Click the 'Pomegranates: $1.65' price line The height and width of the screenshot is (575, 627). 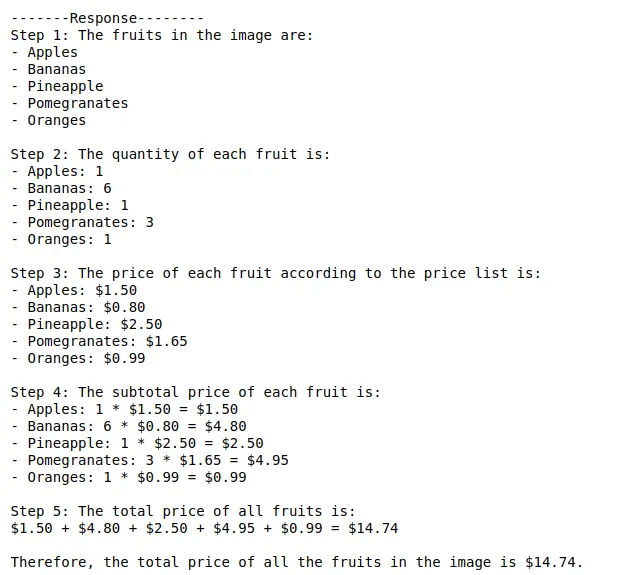coord(107,341)
